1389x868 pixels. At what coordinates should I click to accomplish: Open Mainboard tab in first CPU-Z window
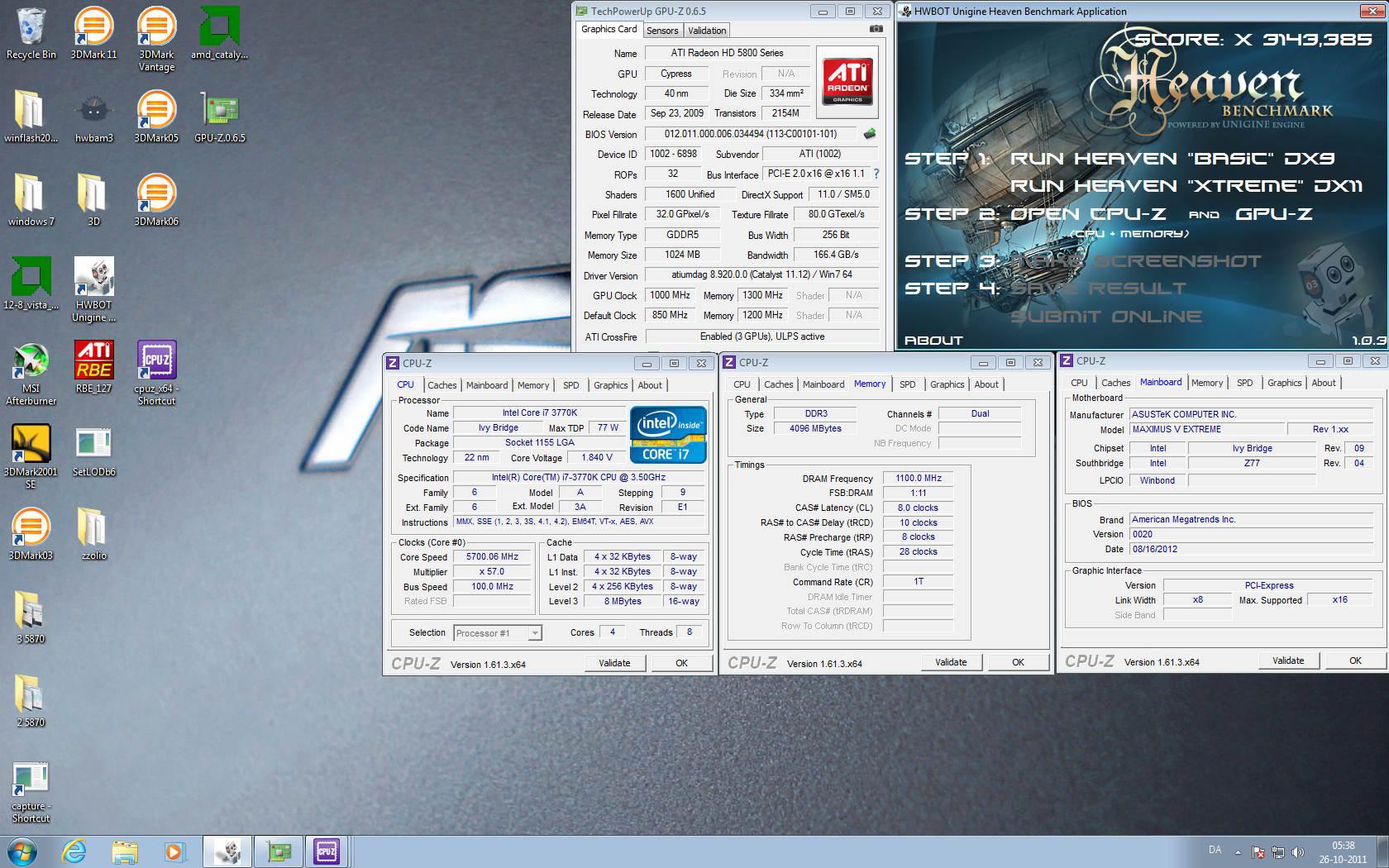tap(487, 385)
